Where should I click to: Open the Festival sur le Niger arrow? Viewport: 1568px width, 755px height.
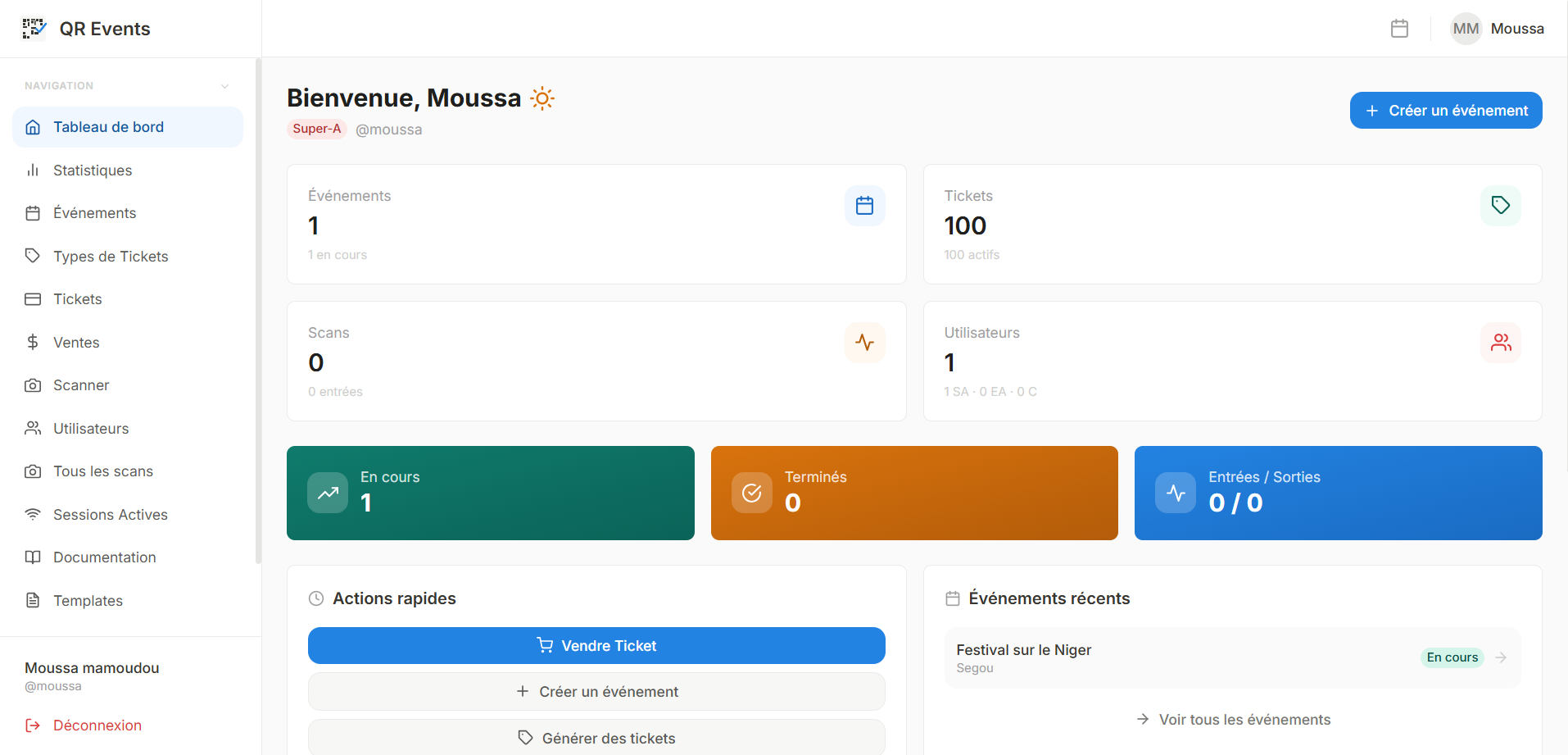click(x=1500, y=657)
